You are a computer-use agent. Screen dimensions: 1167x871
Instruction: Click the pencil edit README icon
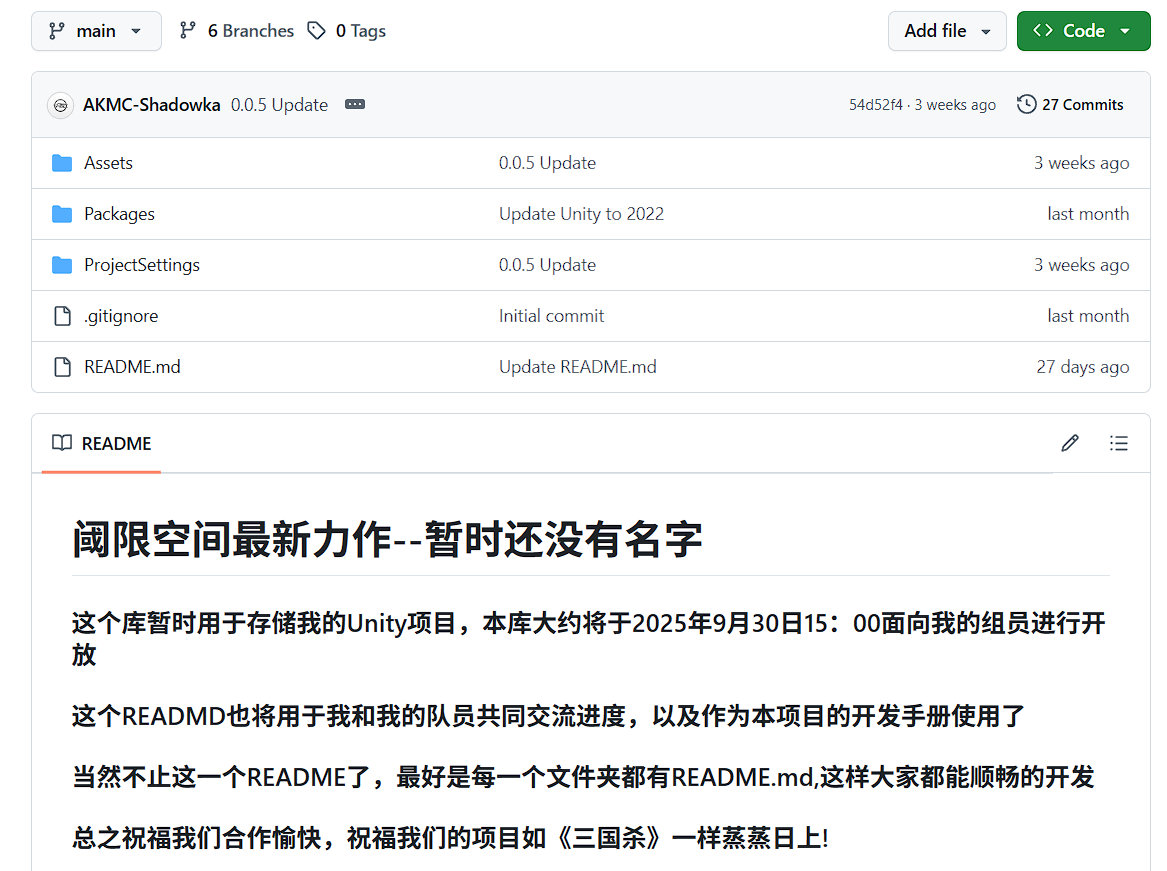(x=1070, y=443)
